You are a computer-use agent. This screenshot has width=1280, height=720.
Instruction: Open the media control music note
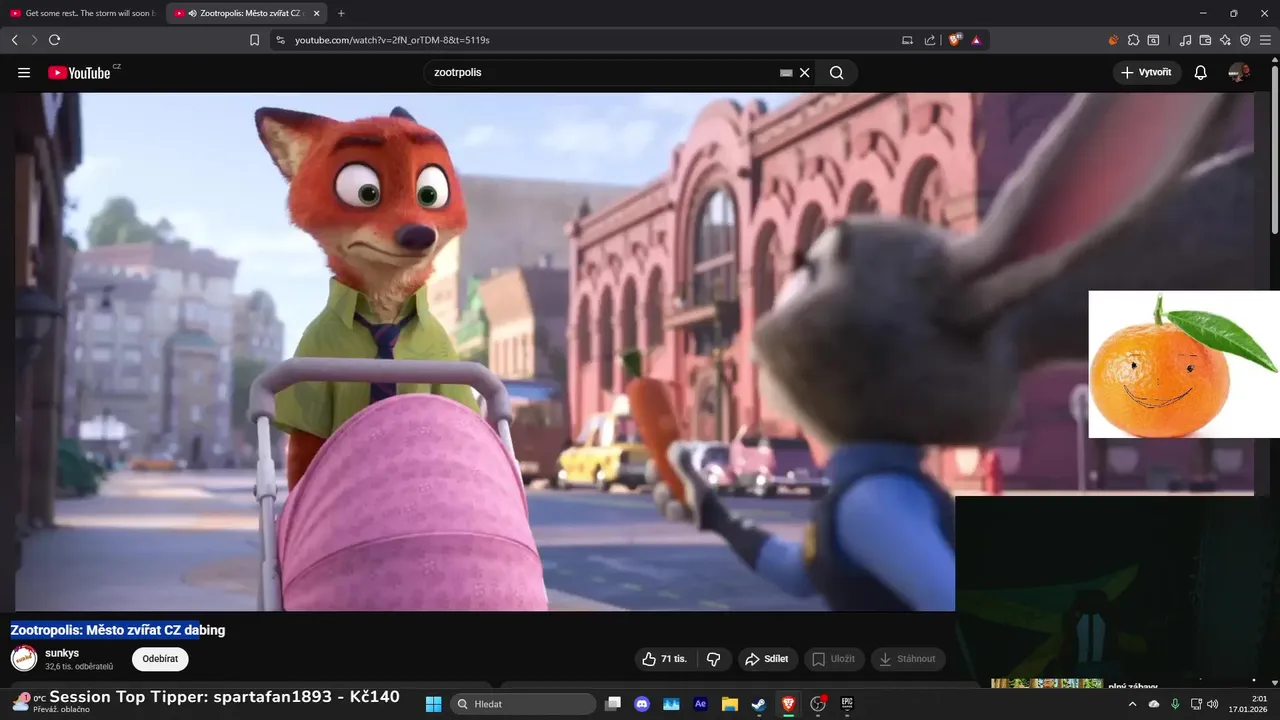1185,40
